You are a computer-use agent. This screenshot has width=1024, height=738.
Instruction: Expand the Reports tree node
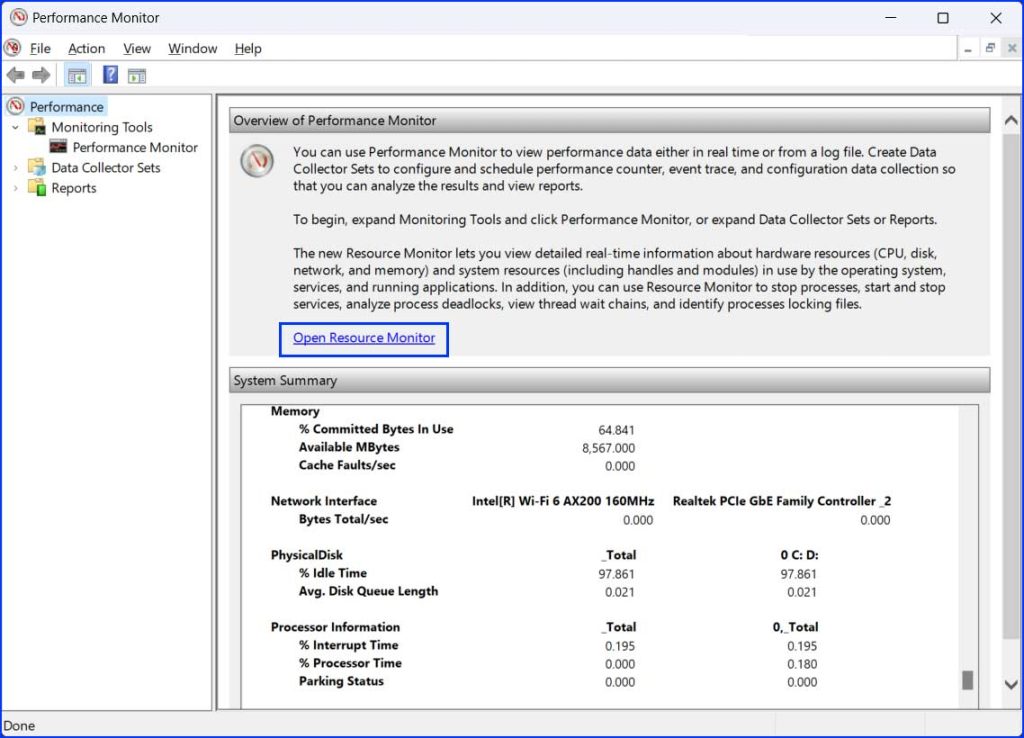[x=16, y=188]
